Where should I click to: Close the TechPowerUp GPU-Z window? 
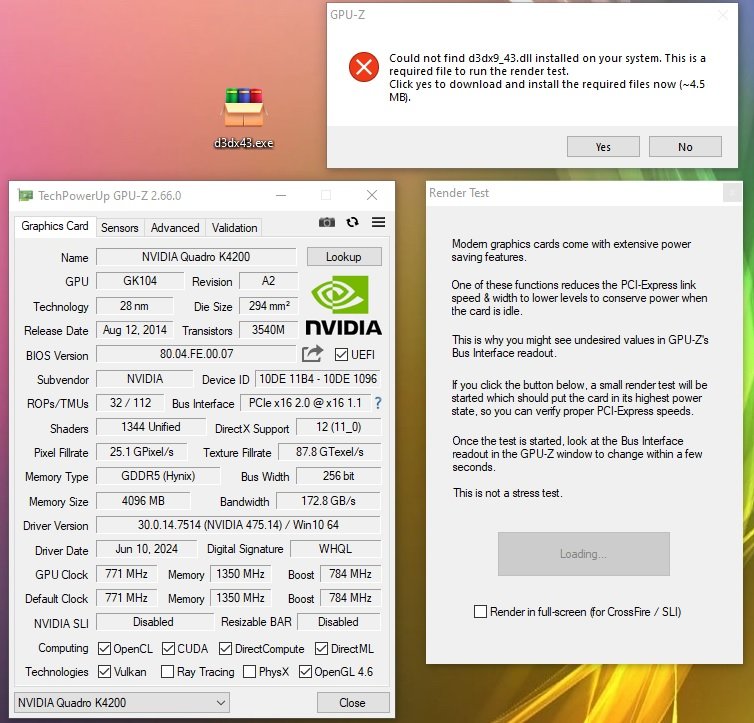pyautogui.click(x=372, y=195)
